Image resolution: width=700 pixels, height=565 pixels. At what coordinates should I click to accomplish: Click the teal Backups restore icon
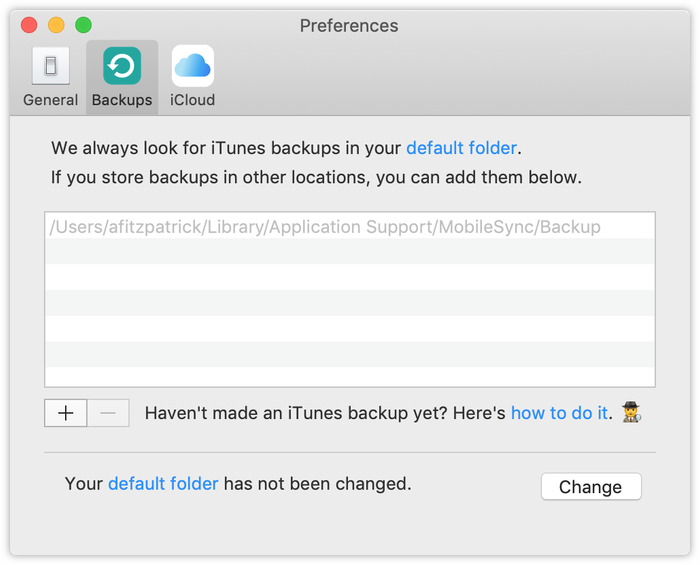122,67
